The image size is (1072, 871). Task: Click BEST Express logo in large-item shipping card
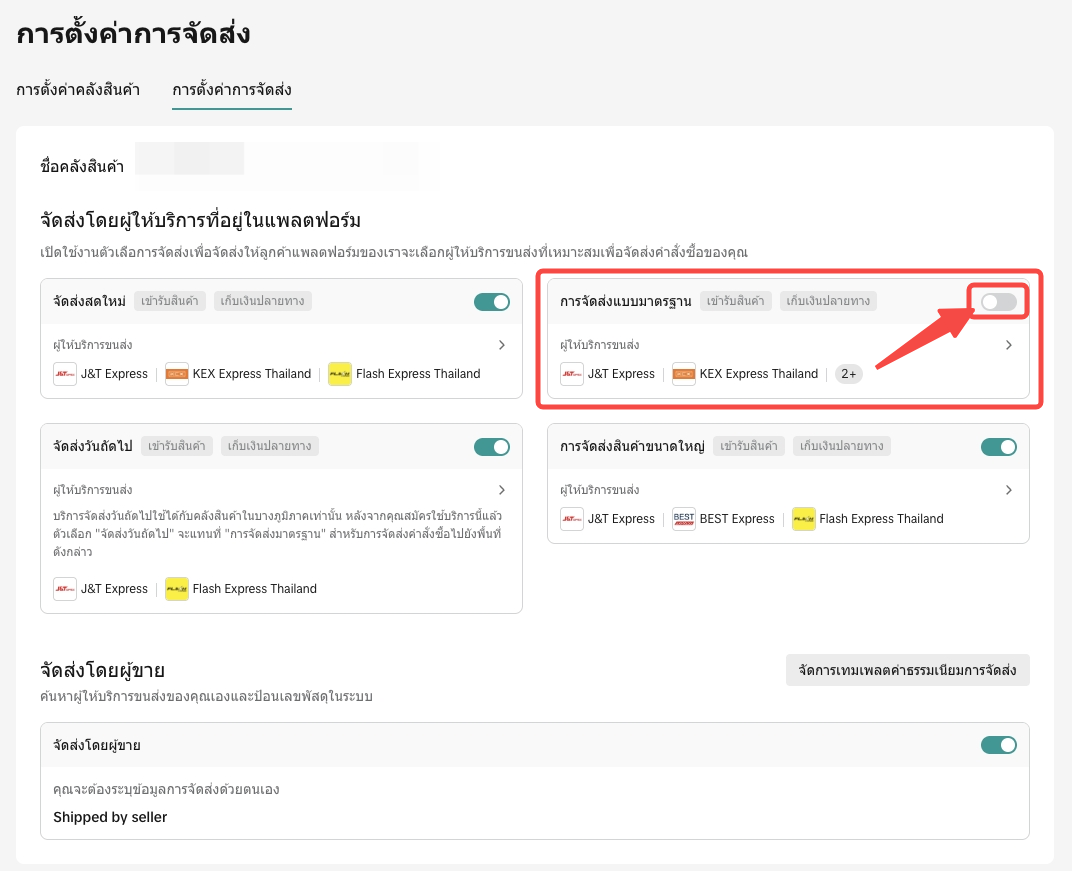click(x=684, y=519)
